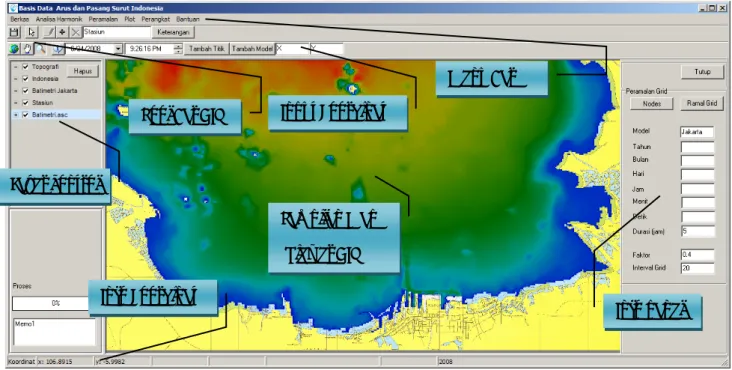Click the plus add-point icon
The image size is (732, 370).
point(62,32)
